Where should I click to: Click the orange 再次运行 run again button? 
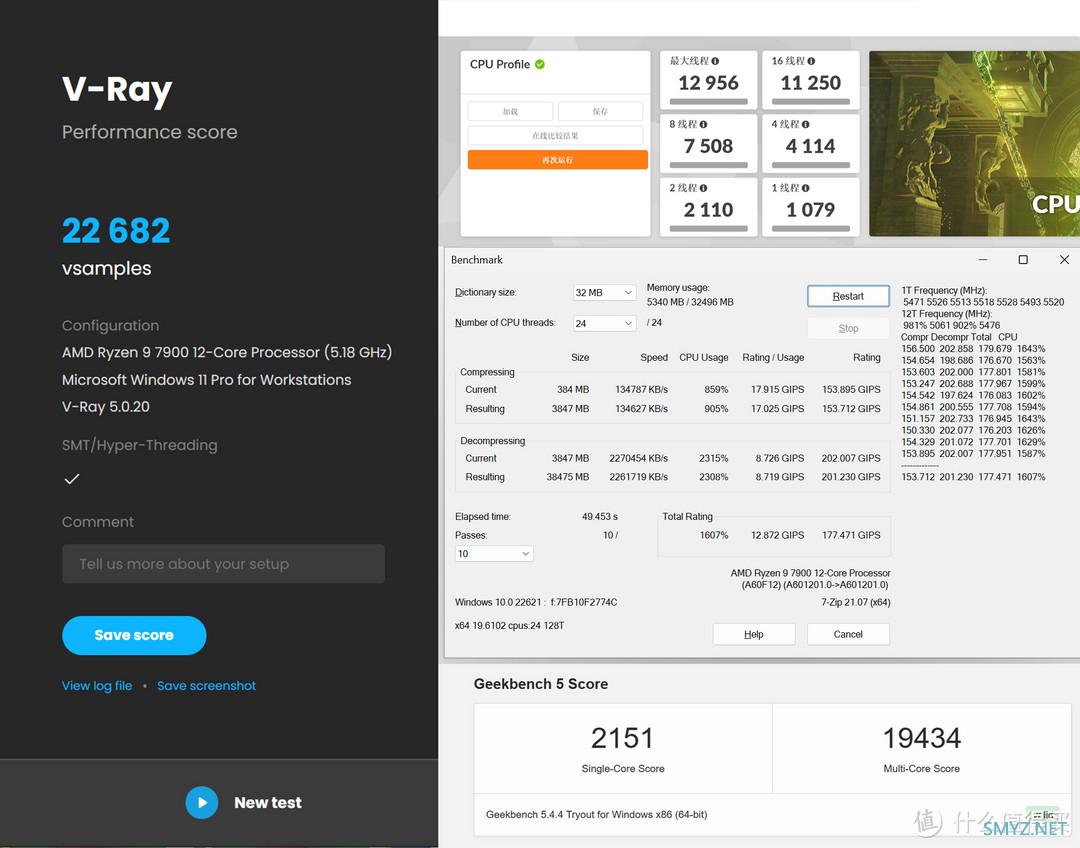point(557,160)
